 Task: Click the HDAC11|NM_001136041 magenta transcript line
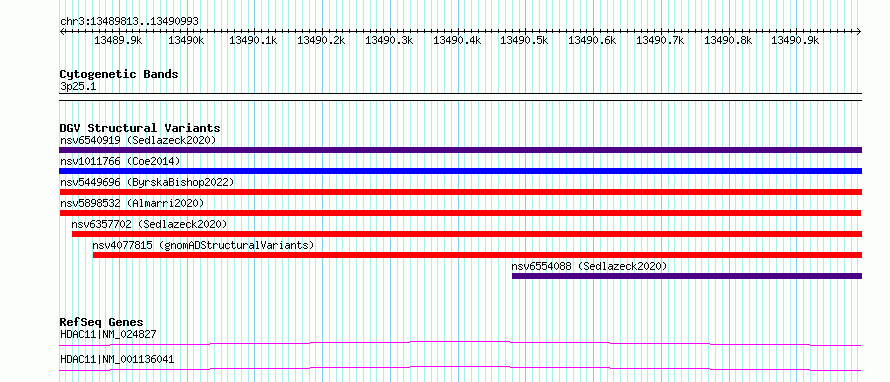460,369
